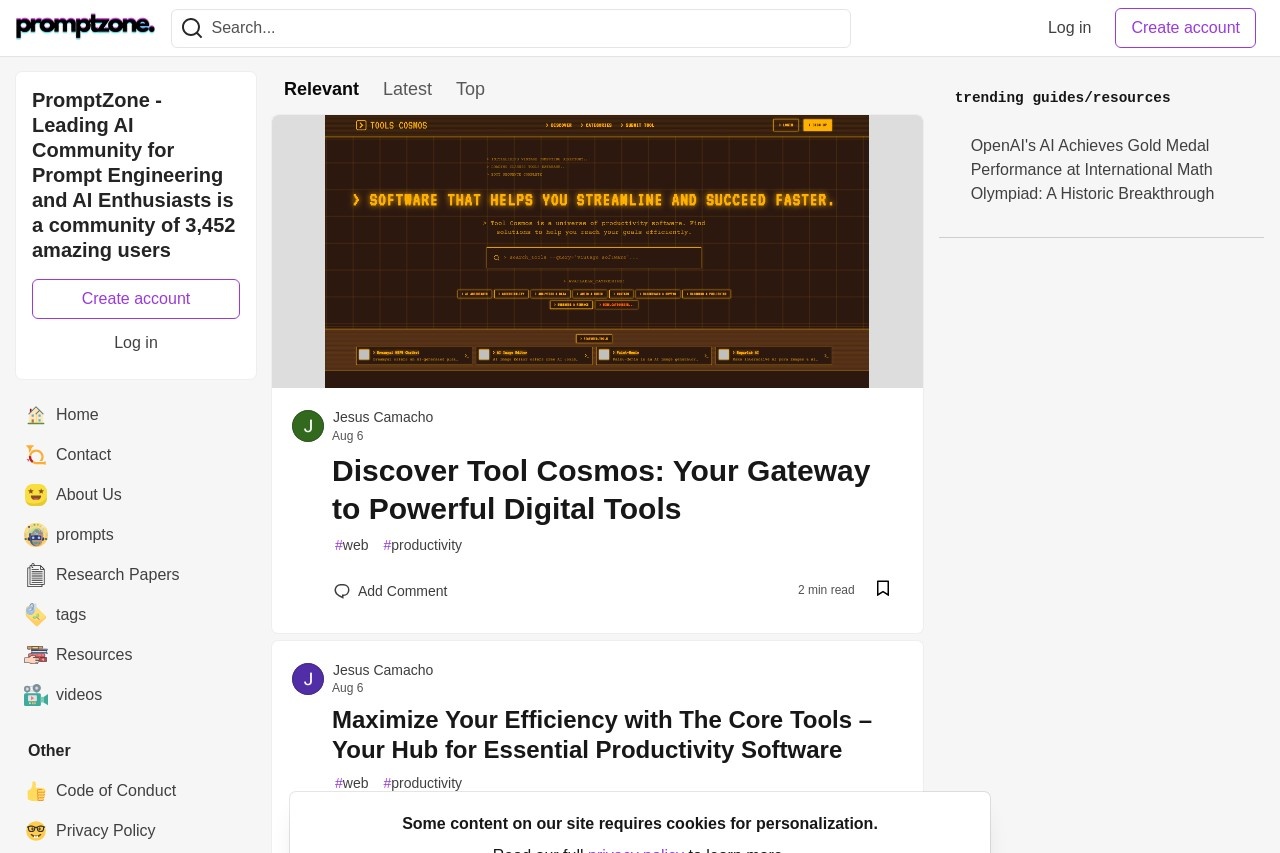Bookmark the Tool Cosmos post
The height and width of the screenshot is (853, 1280).
[x=883, y=589]
